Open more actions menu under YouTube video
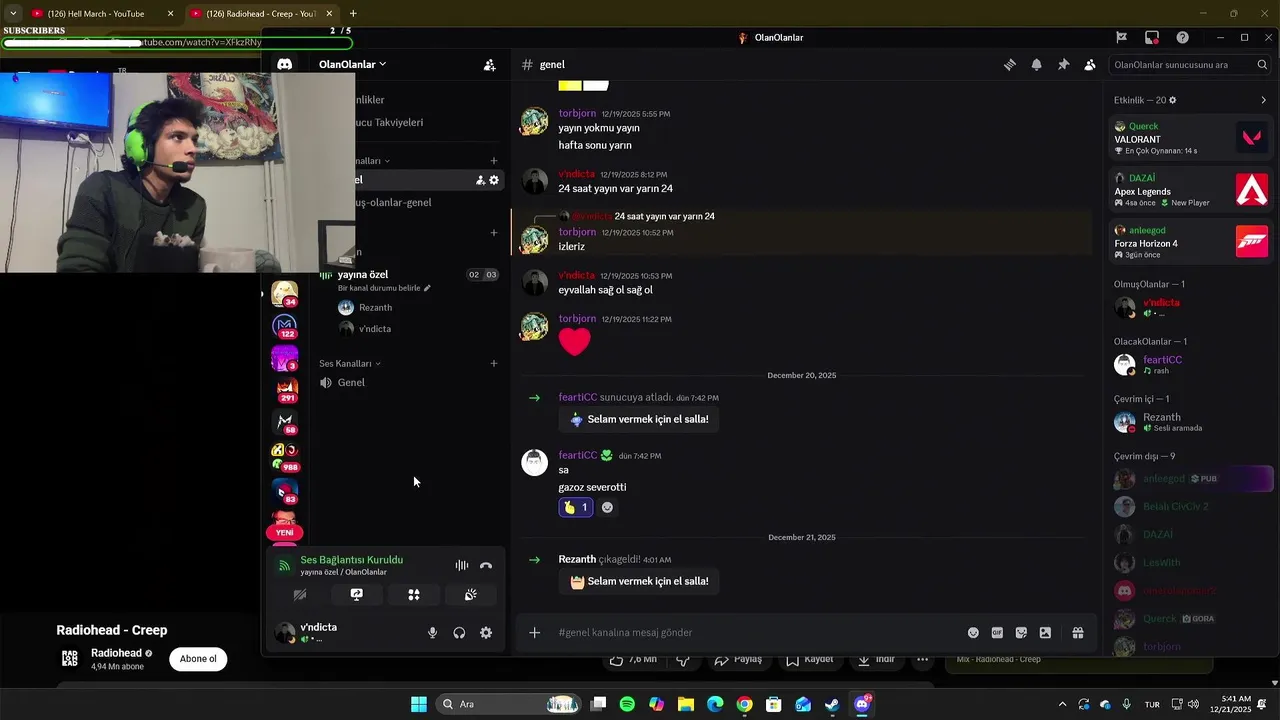 coord(923,660)
